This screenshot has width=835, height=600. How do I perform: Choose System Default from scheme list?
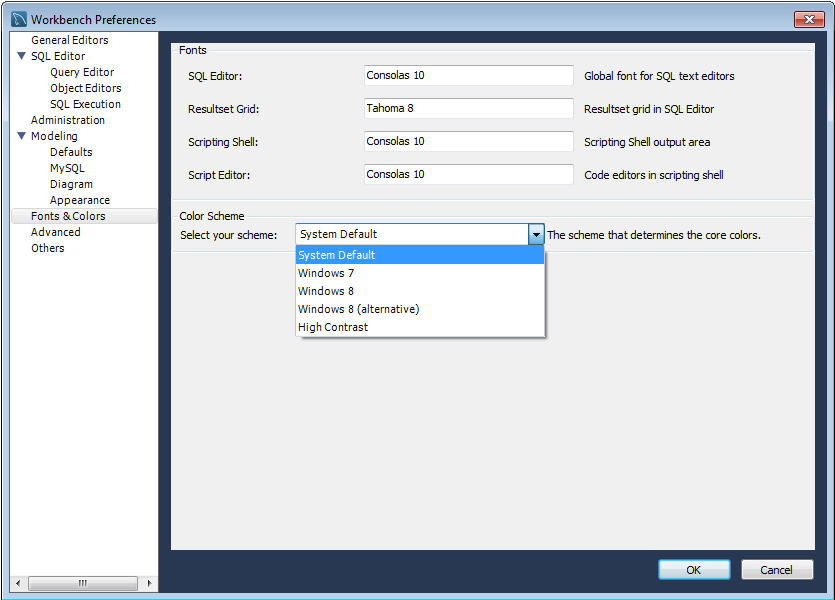click(420, 255)
